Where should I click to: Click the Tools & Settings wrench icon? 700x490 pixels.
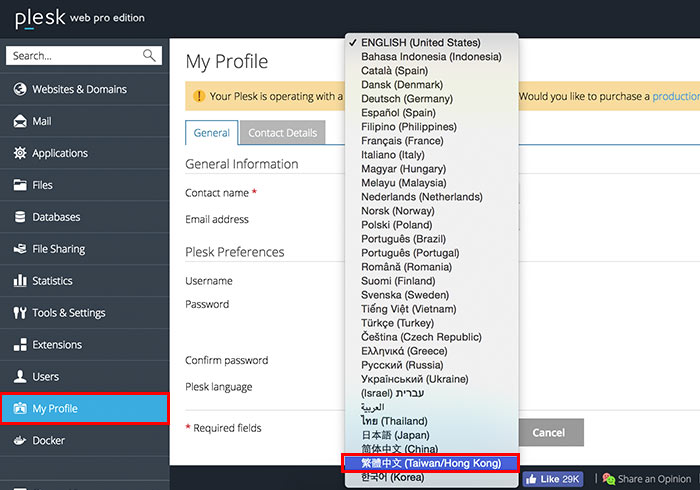pos(20,312)
